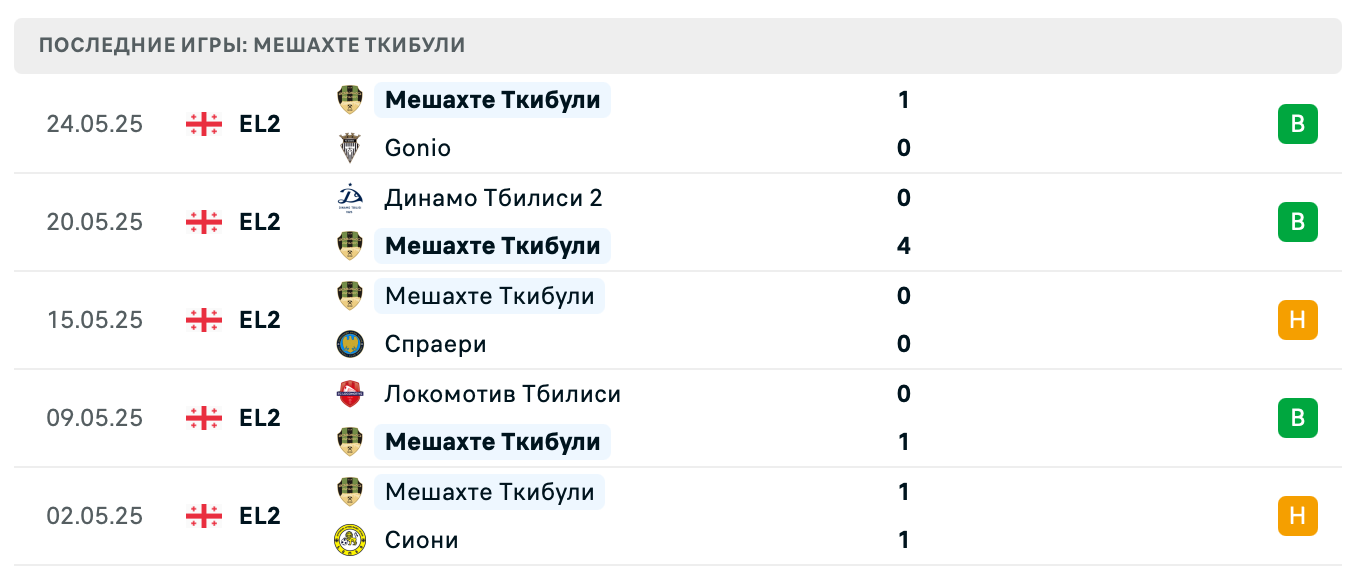This screenshot has height=586, width=1356.
Task: Open Локомотив Тбилиси team link
Action: (502, 394)
